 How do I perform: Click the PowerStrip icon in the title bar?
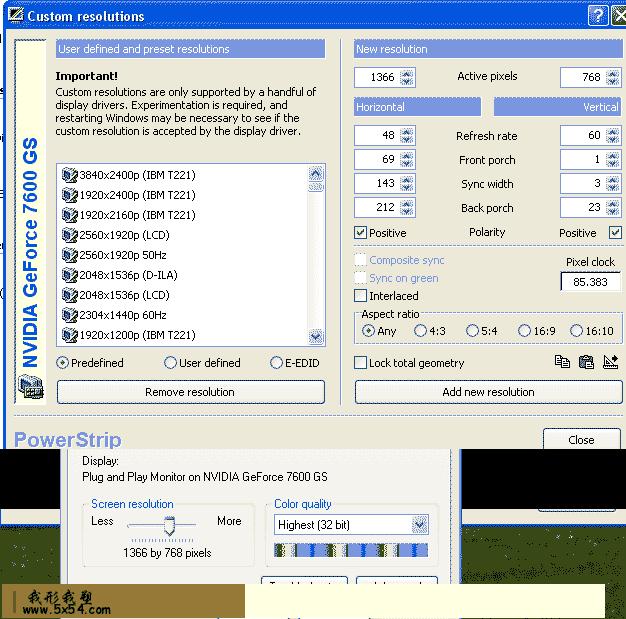click(16, 16)
